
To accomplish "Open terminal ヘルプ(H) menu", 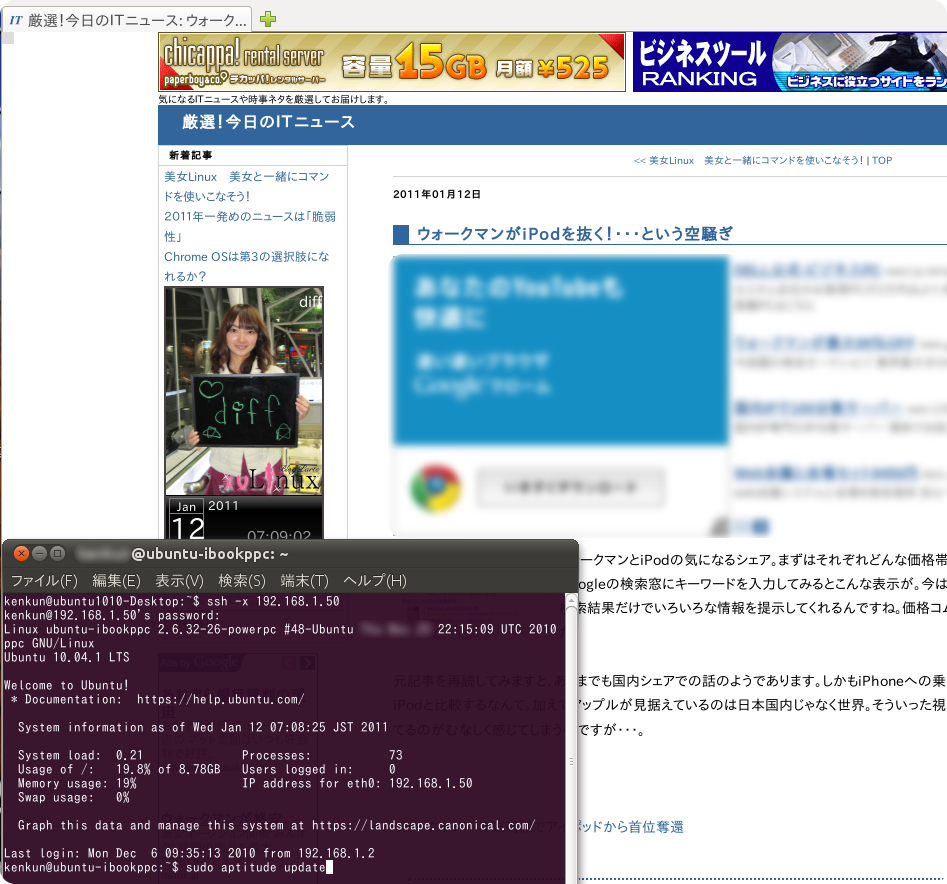I will coord(374,581).
